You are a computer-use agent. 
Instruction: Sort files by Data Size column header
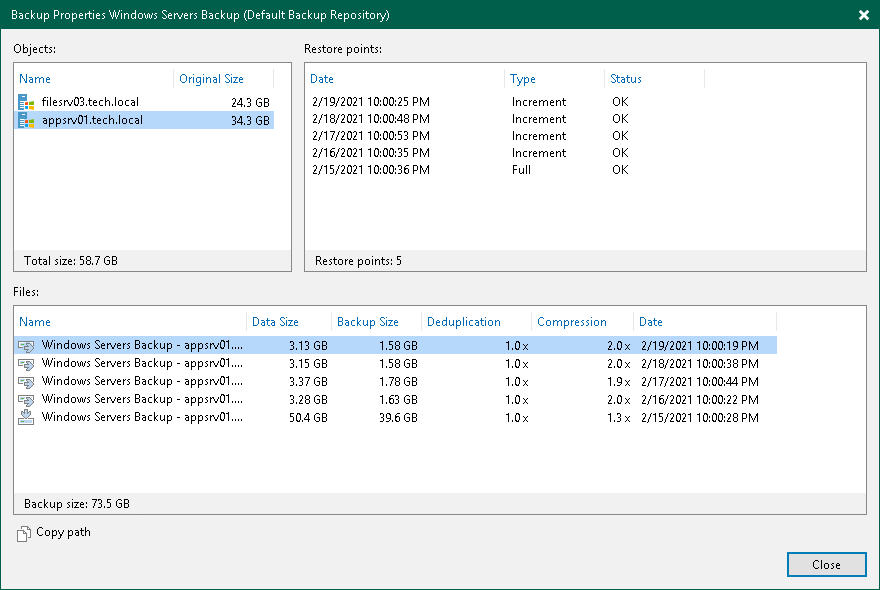[276, 322]
